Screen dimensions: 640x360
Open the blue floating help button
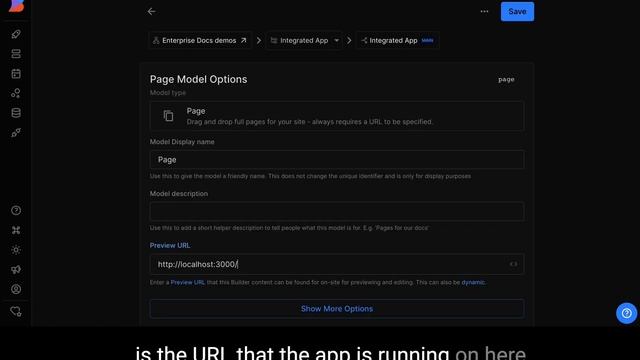(627, 313)
